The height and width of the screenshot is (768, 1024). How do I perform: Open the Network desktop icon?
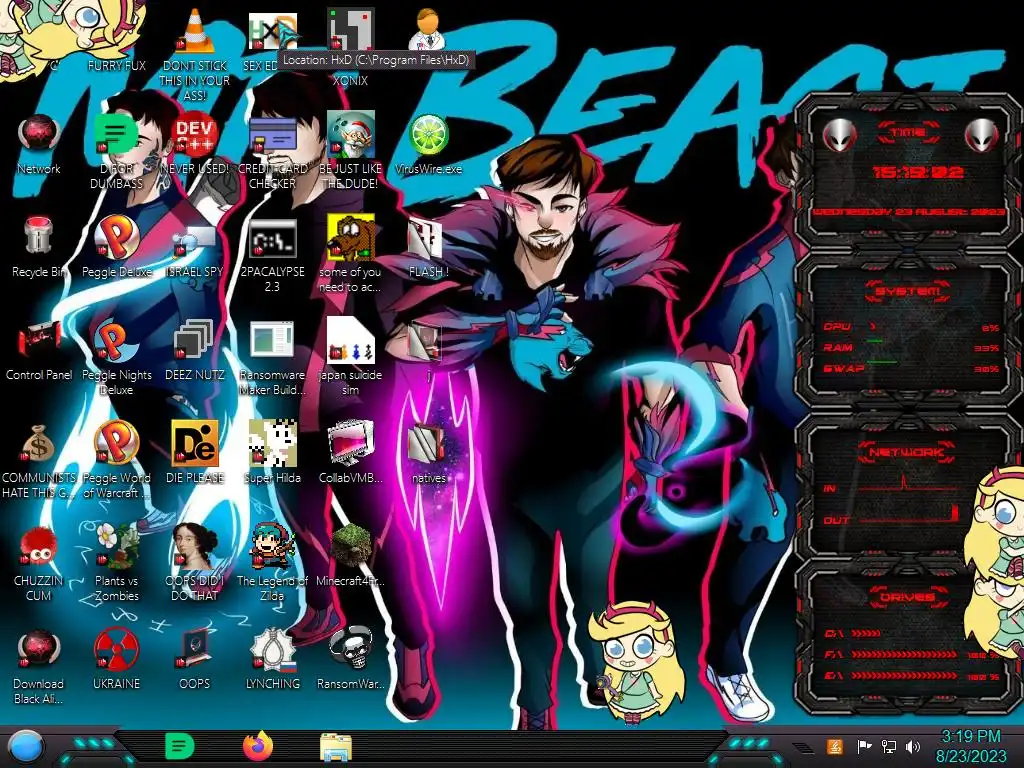(x=39, y=145)
